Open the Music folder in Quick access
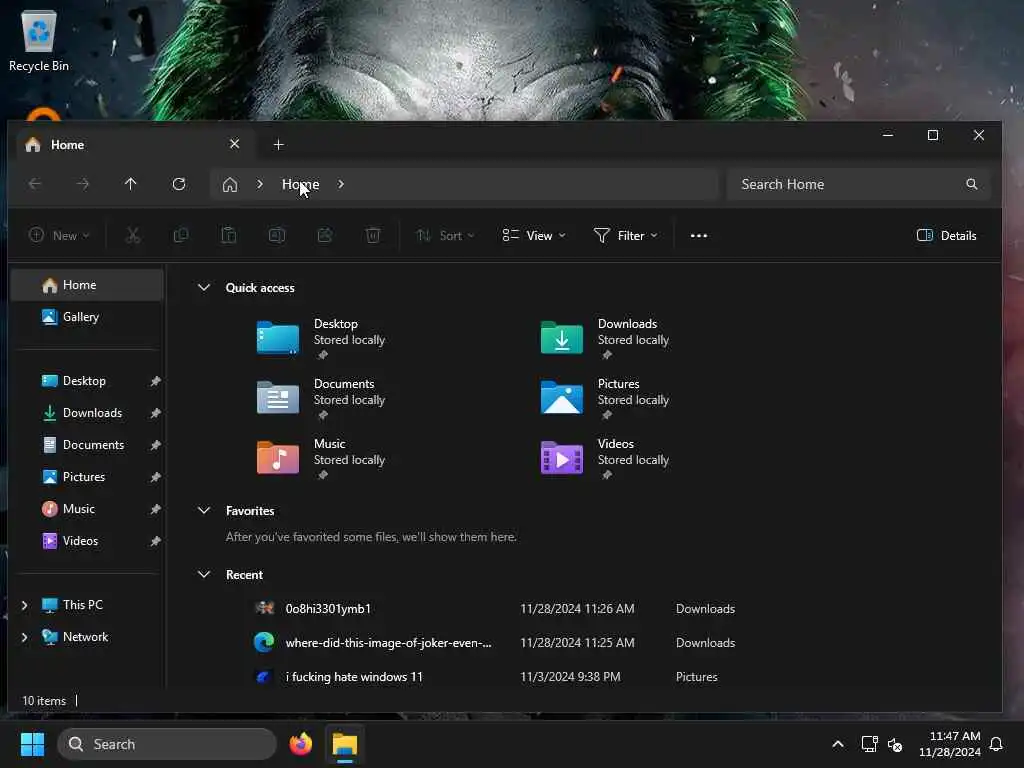1024x768 pixels. coord(321,458)
